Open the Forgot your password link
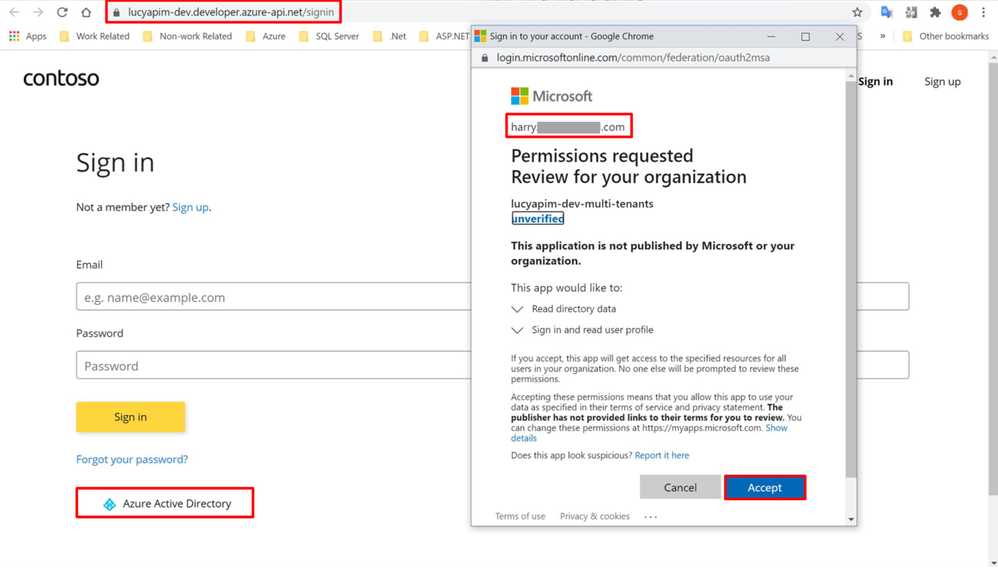998x568 pixels. click(132, 459)
